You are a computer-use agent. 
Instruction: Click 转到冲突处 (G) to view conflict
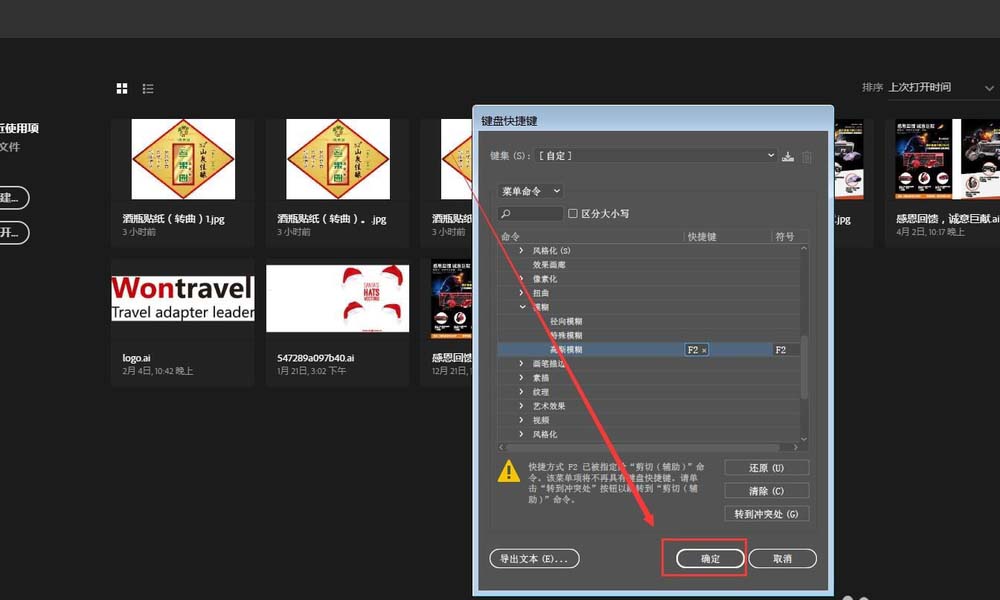(767, 513)
